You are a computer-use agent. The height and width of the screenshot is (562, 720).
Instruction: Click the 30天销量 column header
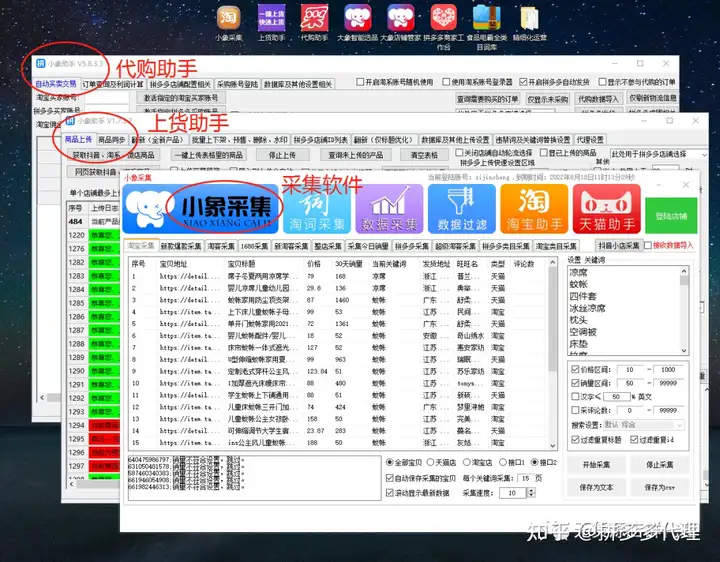[349, 264]
